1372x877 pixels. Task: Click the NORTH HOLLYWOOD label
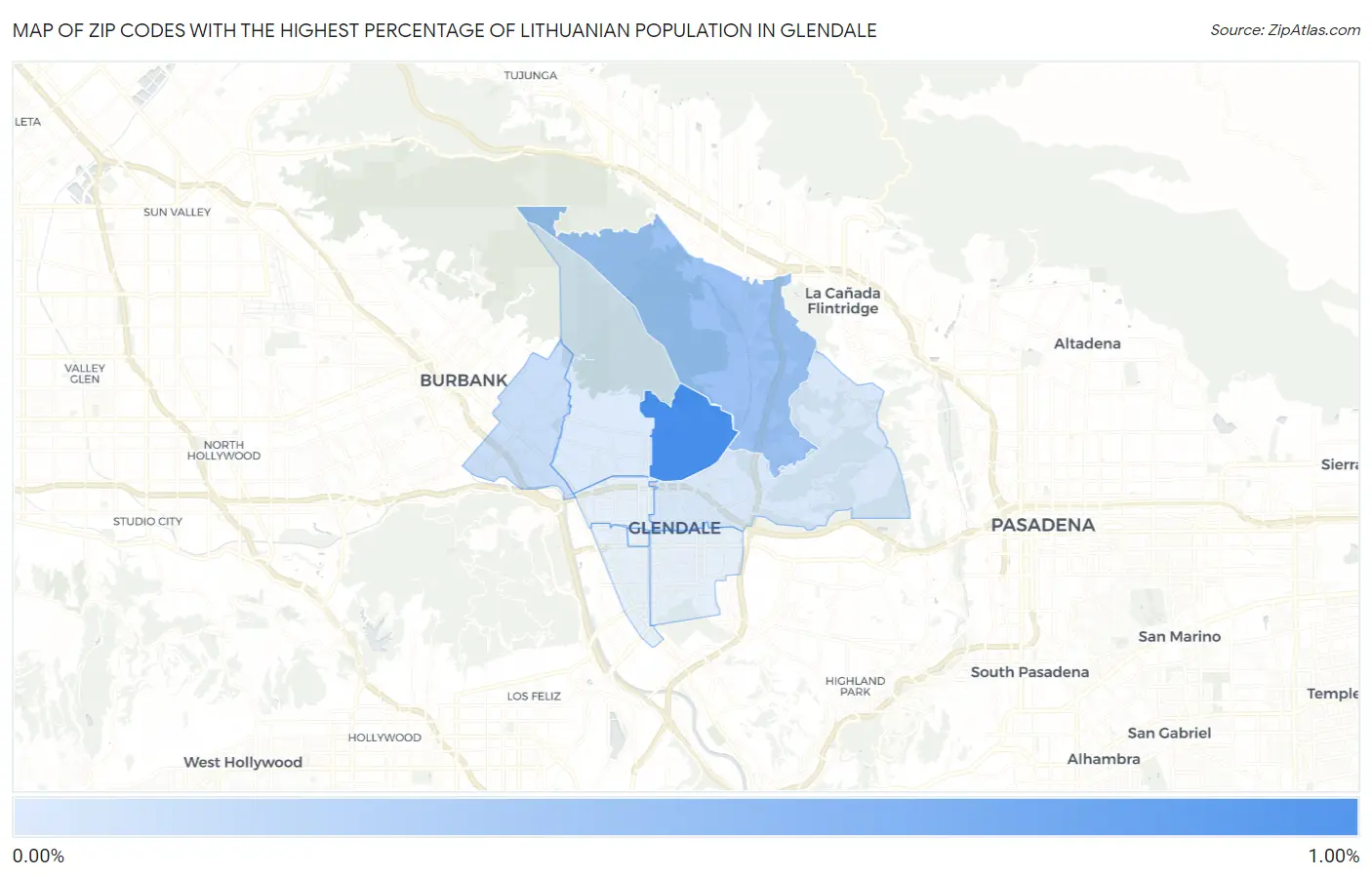tap(223, 450)
